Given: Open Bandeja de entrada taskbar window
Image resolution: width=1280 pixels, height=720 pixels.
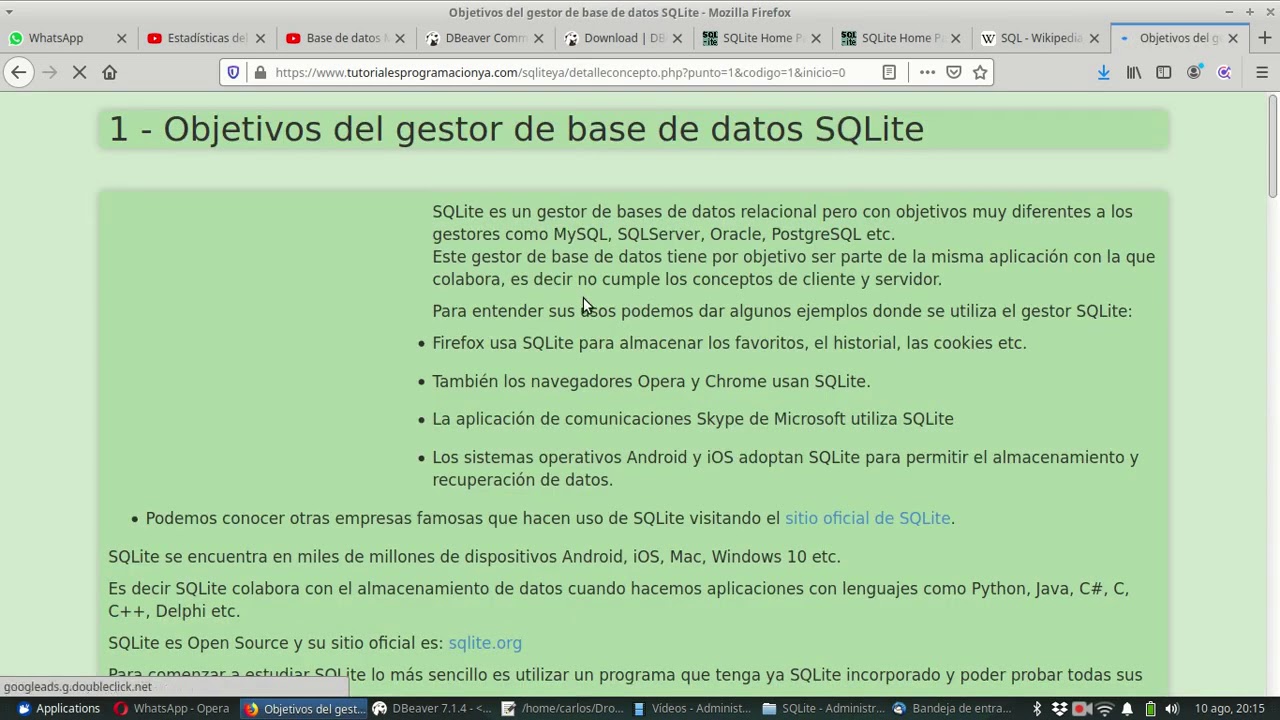Looking at the screenshot, I should coord(952,709).
